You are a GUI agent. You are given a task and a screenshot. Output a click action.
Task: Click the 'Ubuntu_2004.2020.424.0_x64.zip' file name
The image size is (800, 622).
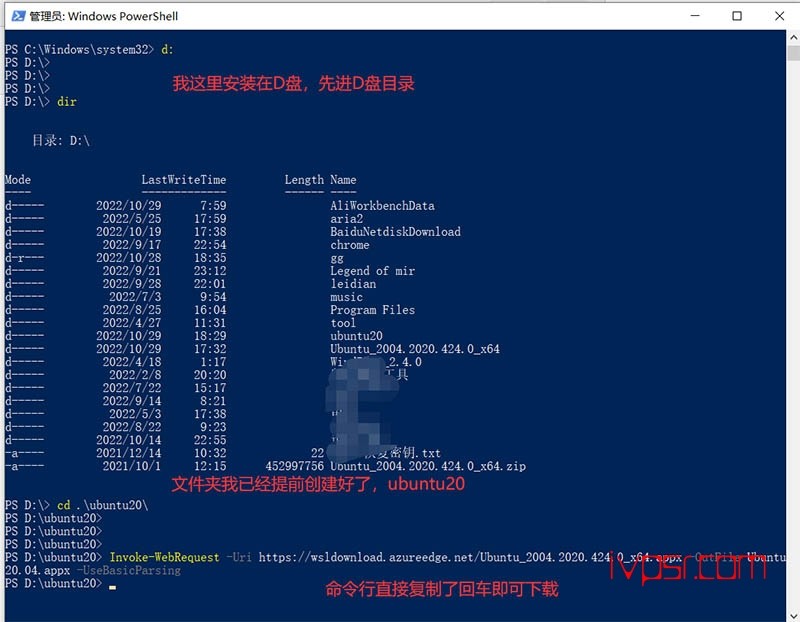[428, 466]
